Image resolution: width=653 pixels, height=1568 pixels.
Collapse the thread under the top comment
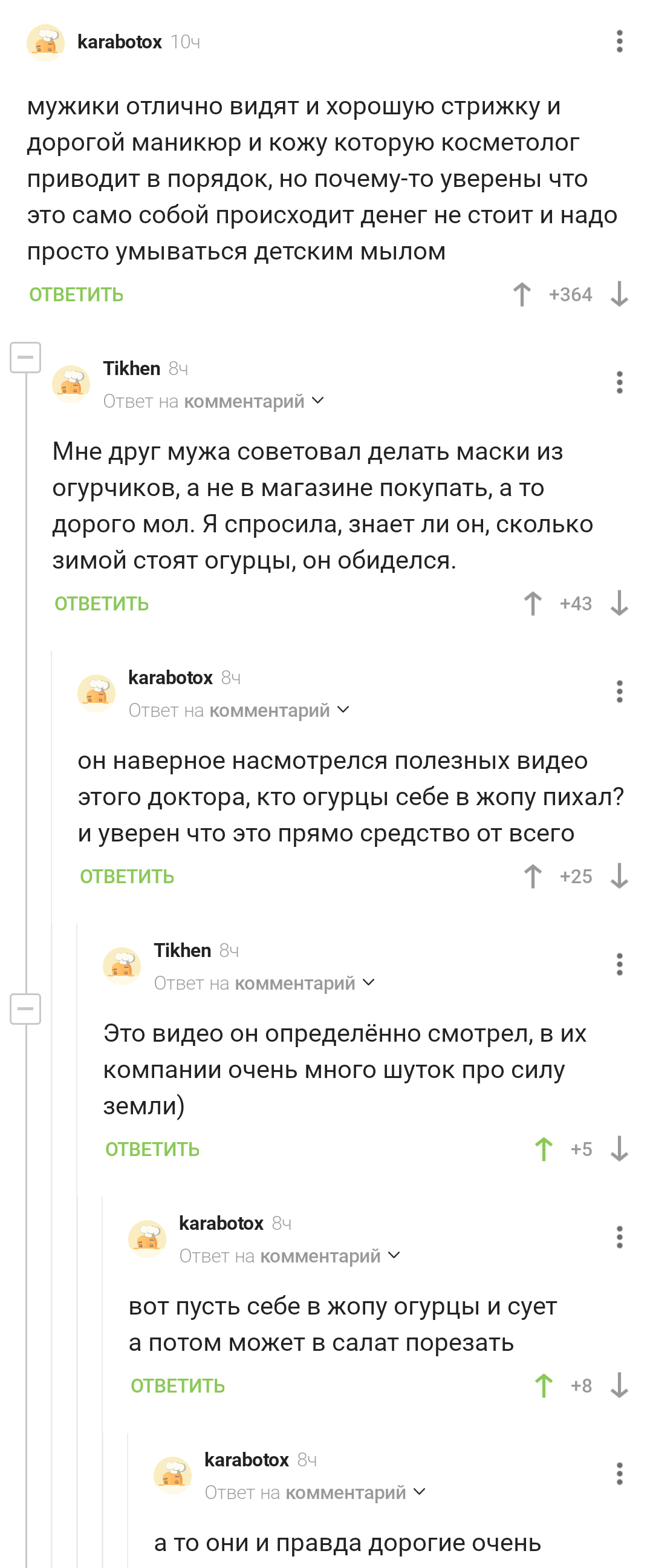25,358
